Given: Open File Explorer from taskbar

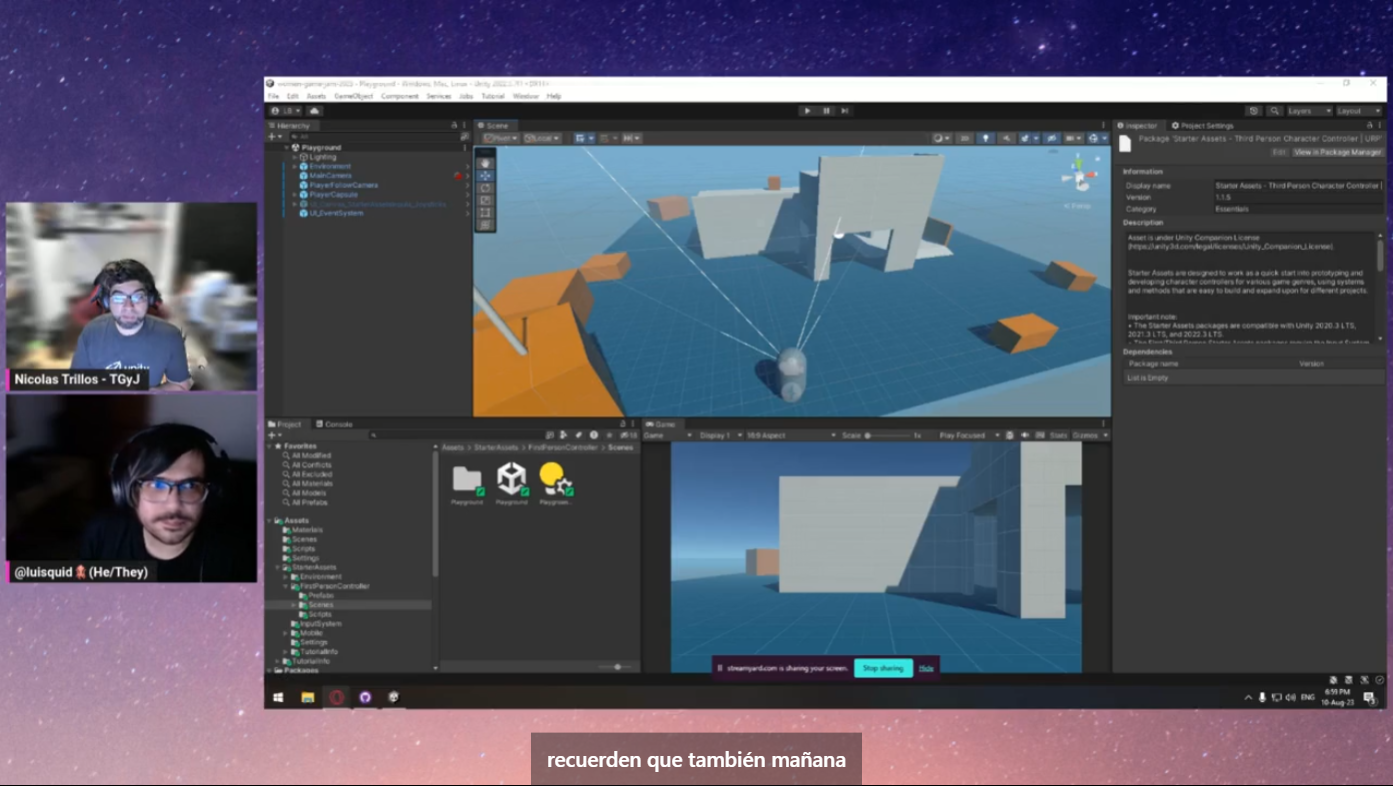Looking at the screenshot, I should coord(308,697).
